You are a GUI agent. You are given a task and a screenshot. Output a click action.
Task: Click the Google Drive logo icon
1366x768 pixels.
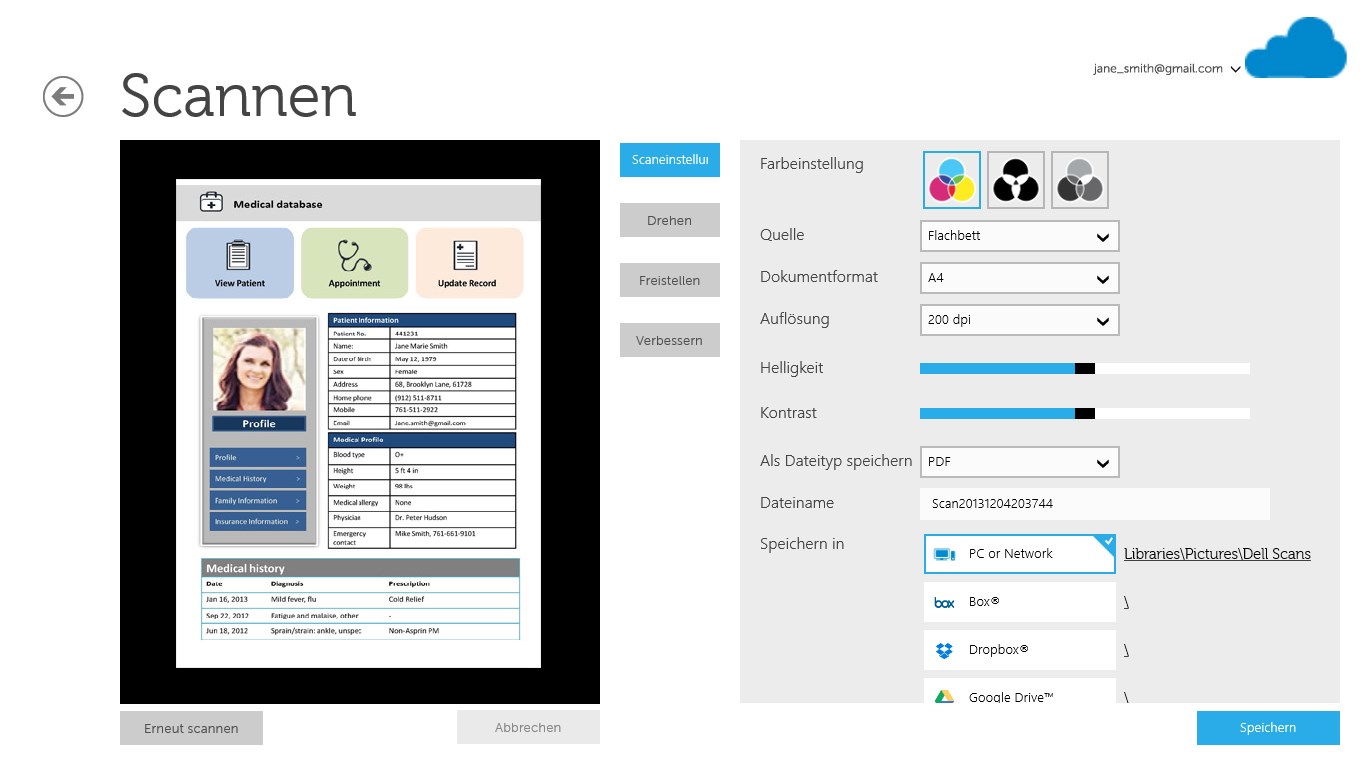tap(944, 697)
